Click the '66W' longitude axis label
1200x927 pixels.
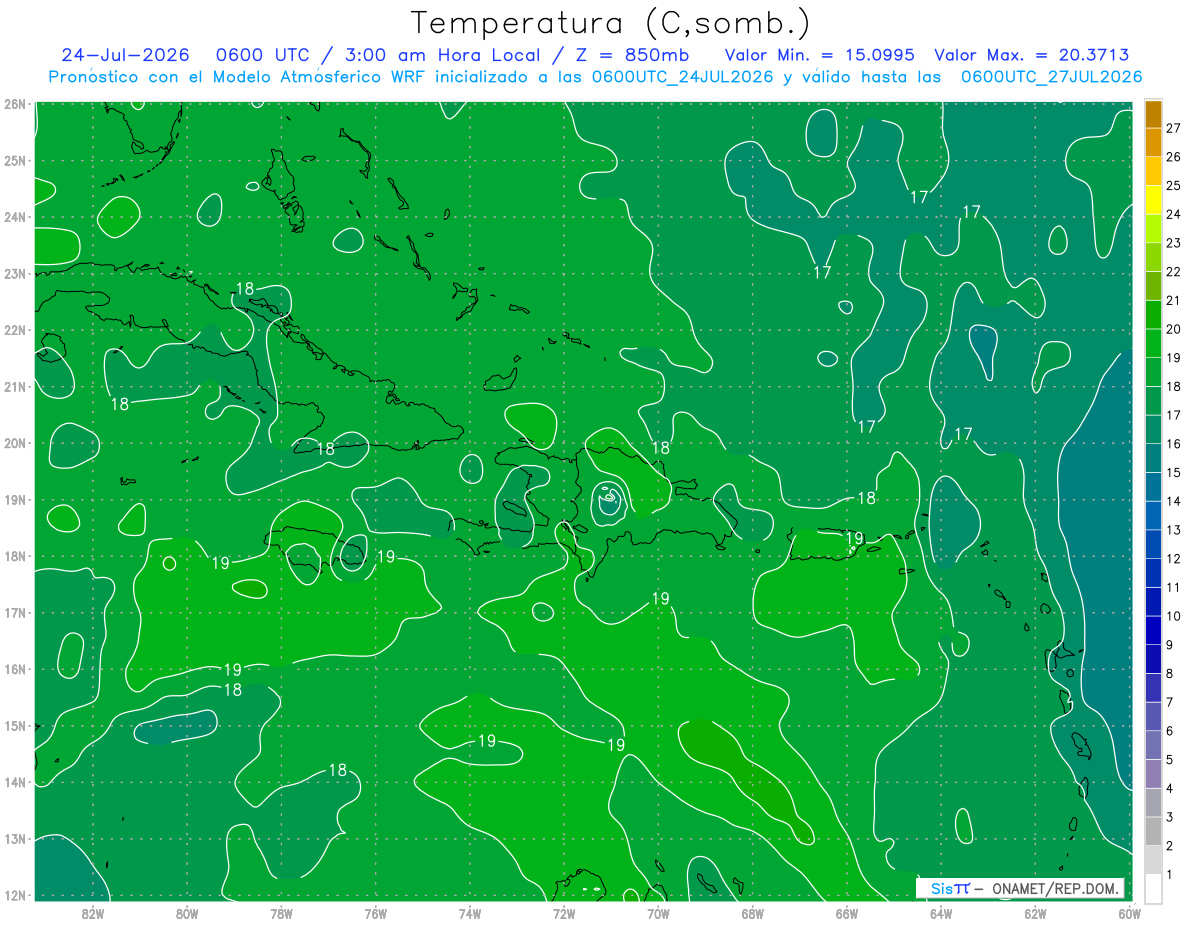846,913
